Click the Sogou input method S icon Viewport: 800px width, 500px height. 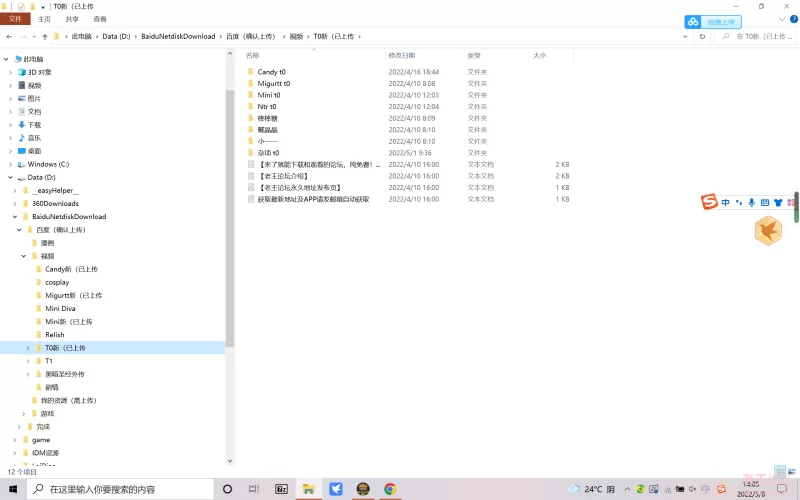709,203
